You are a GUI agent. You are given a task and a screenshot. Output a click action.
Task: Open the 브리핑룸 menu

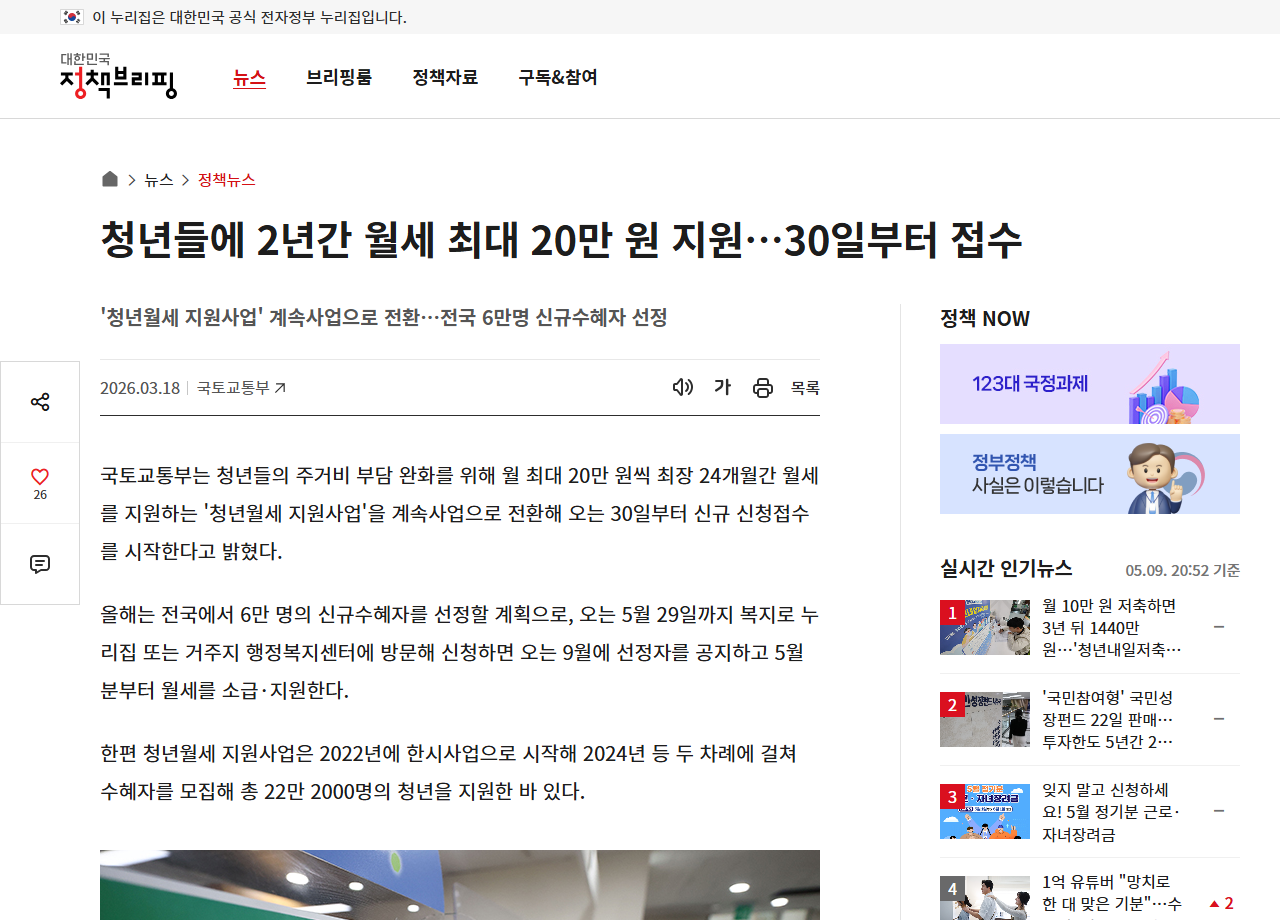click(339, 77)
